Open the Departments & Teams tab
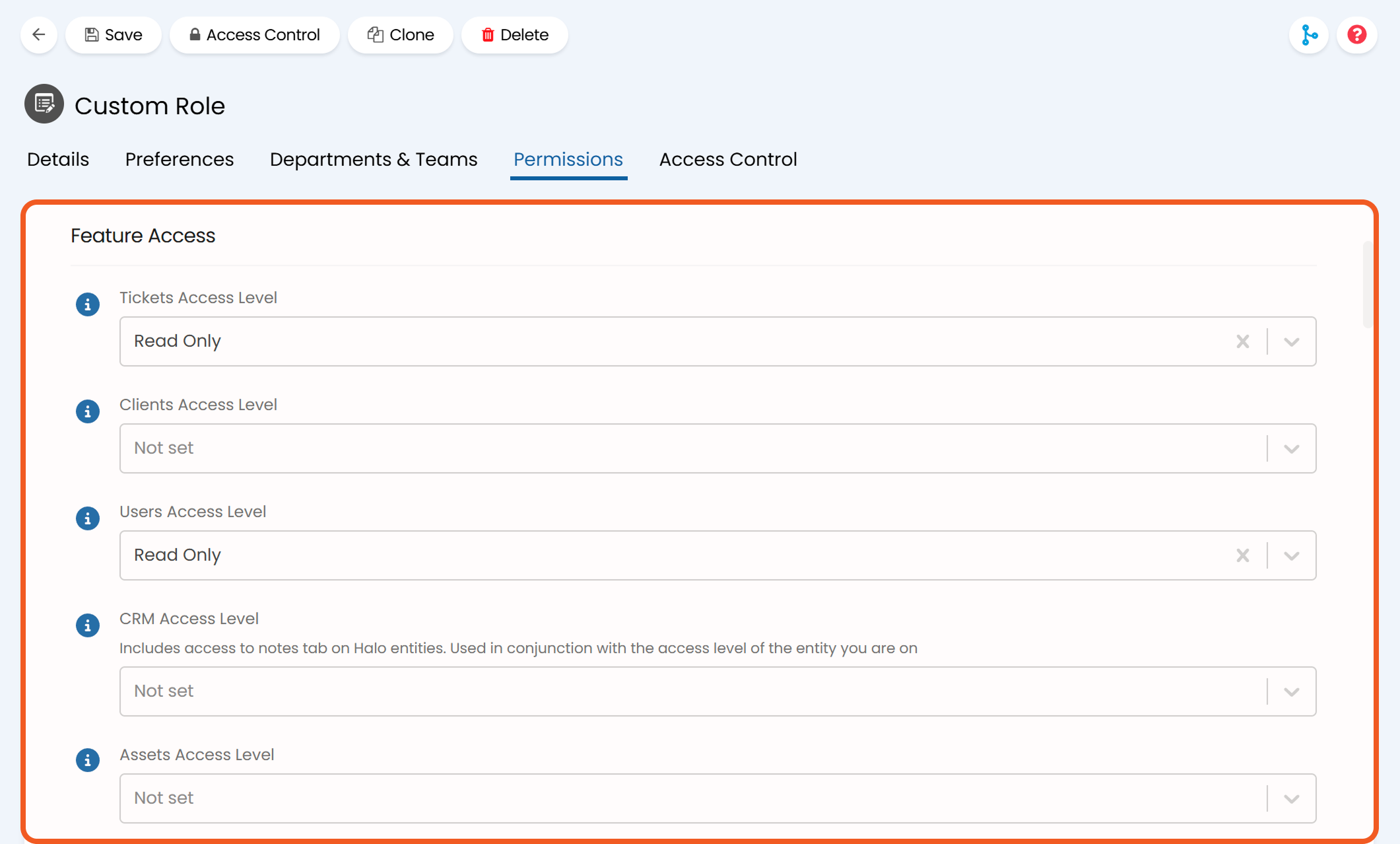The width and height of the screenshot is (1400, 844). [x=374, y=159]
